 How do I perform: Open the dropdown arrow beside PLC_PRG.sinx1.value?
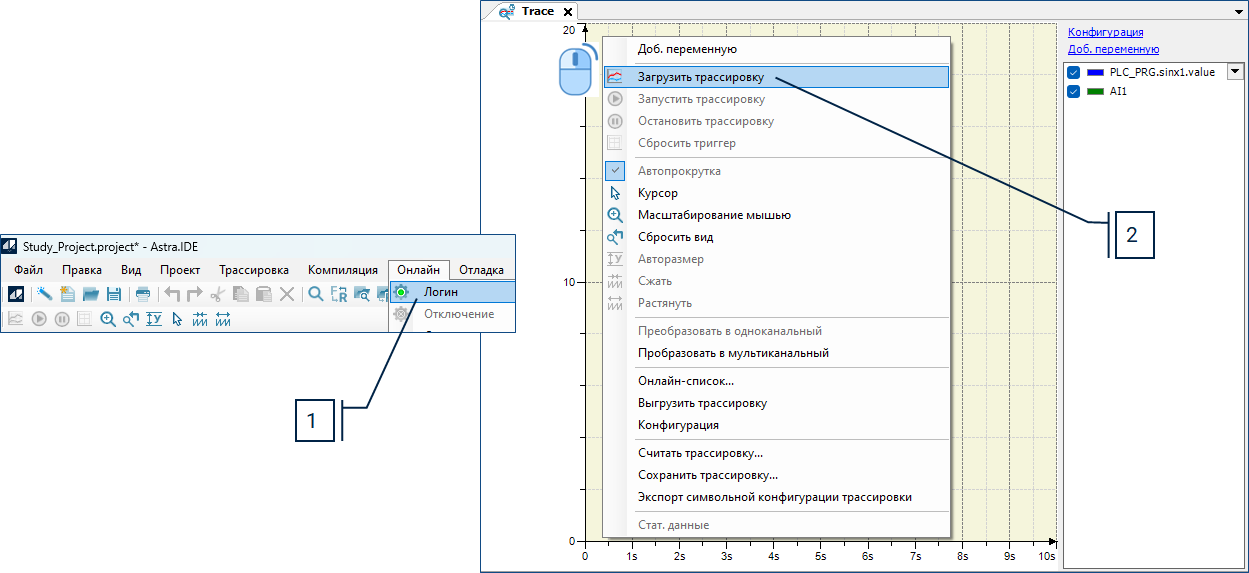1234,71
